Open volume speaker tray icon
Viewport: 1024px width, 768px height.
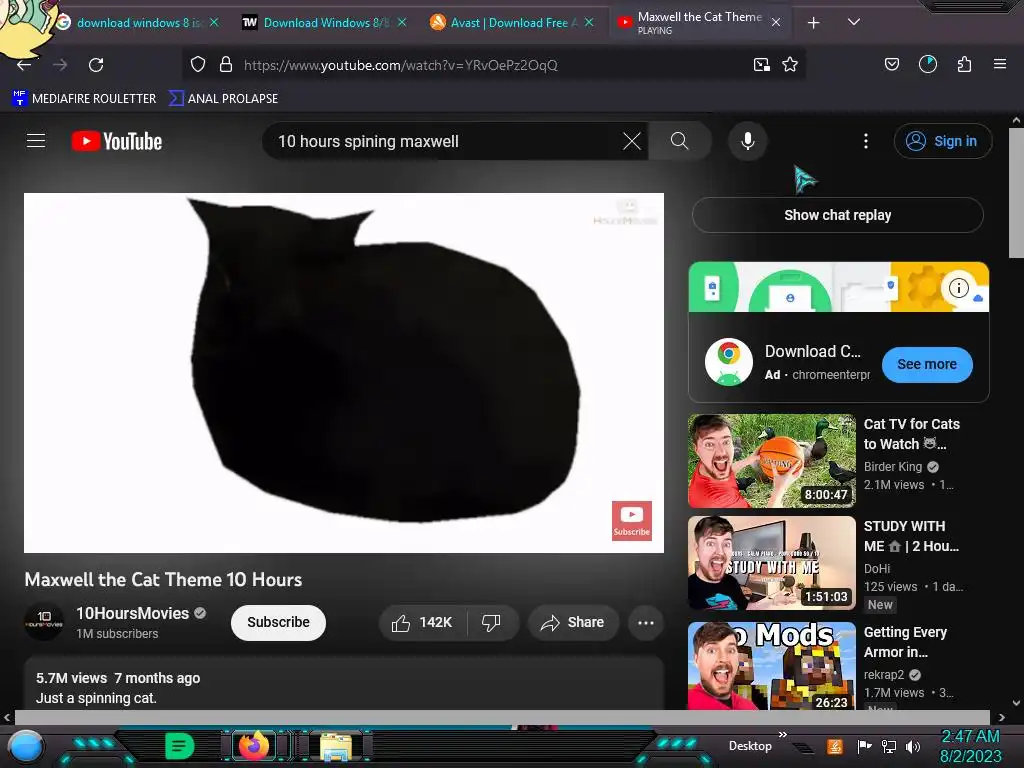913,746
